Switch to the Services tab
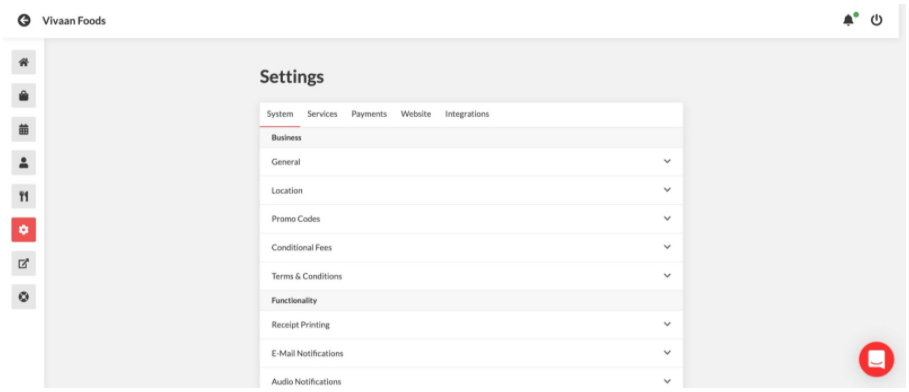This screenshot has height=392, width=909. click(322, 114)
